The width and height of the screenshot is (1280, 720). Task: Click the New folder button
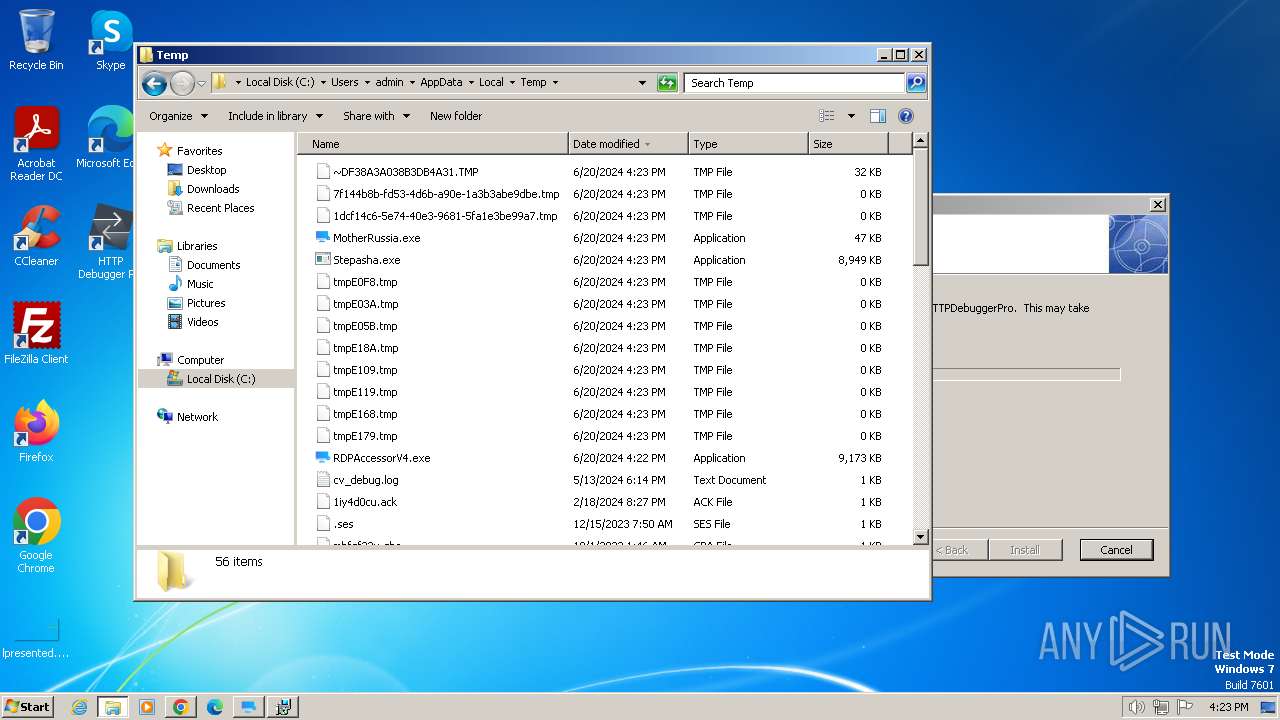[456, 116]
